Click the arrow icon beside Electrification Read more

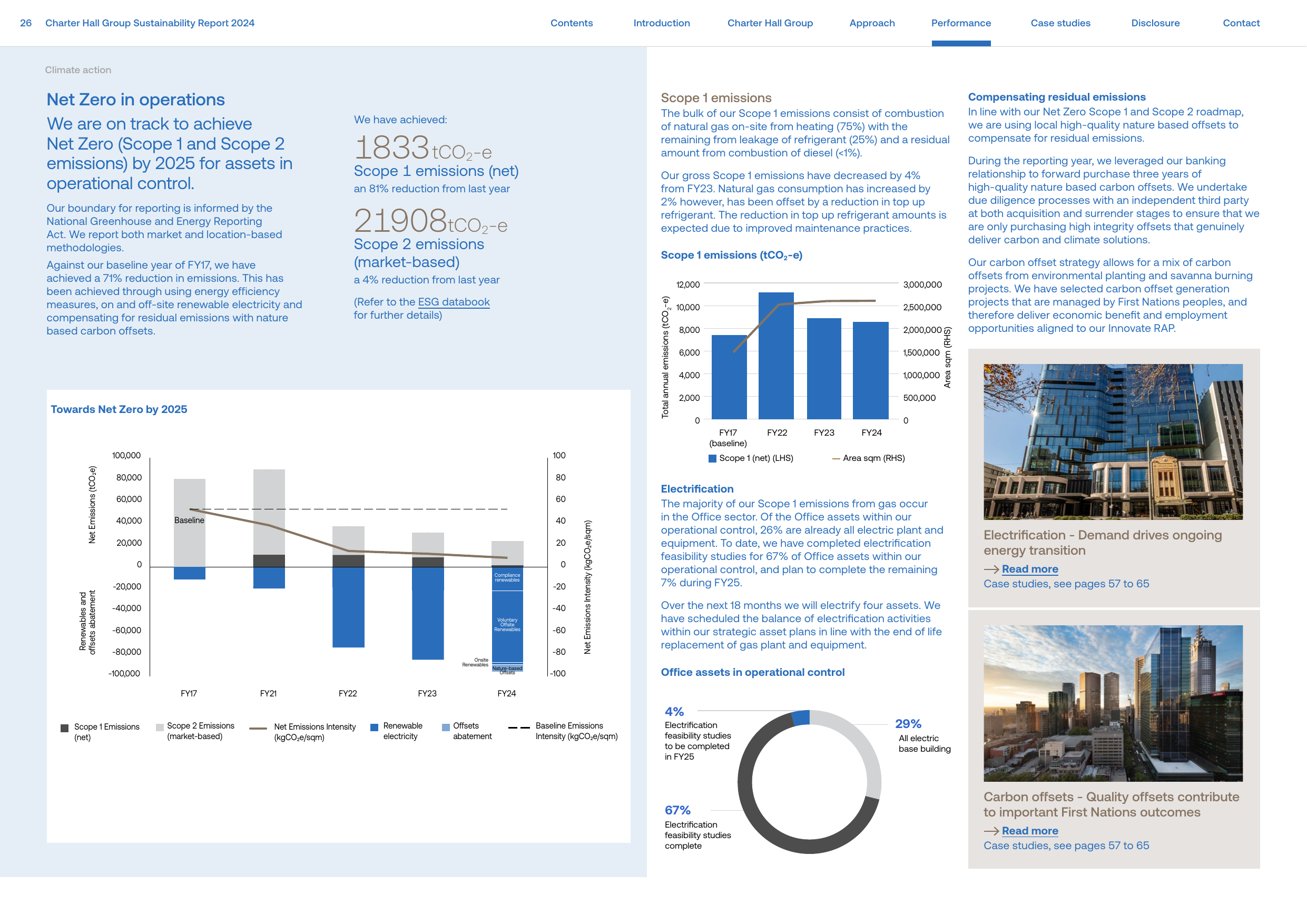click(991, 570)
